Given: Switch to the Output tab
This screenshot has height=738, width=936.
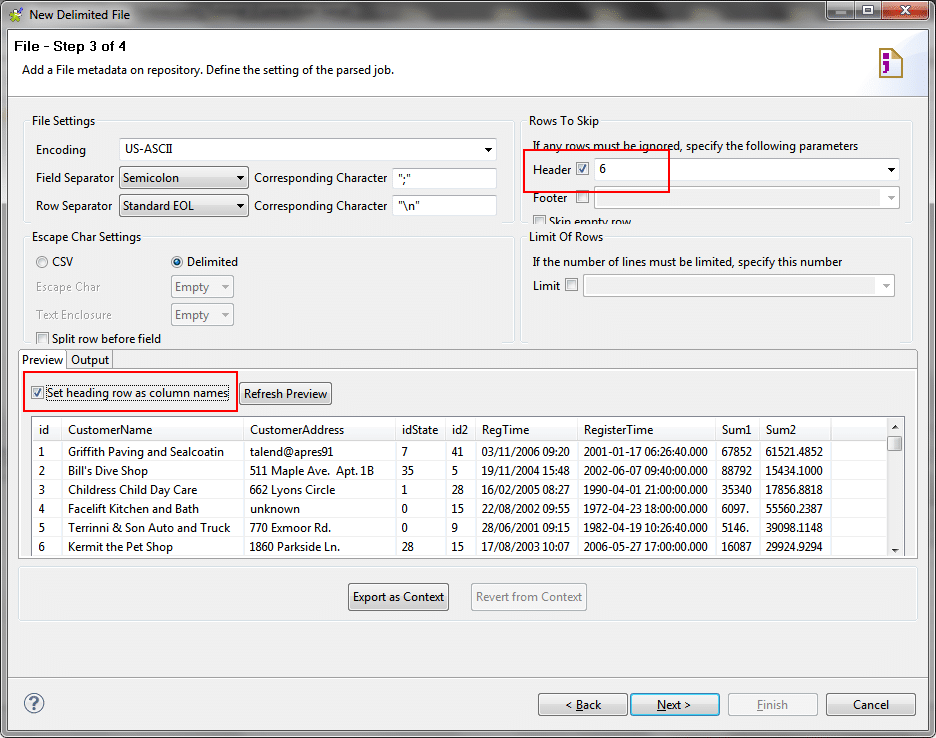Looking at the screenshot, I should pyautogui.click(x=90, y=360).
